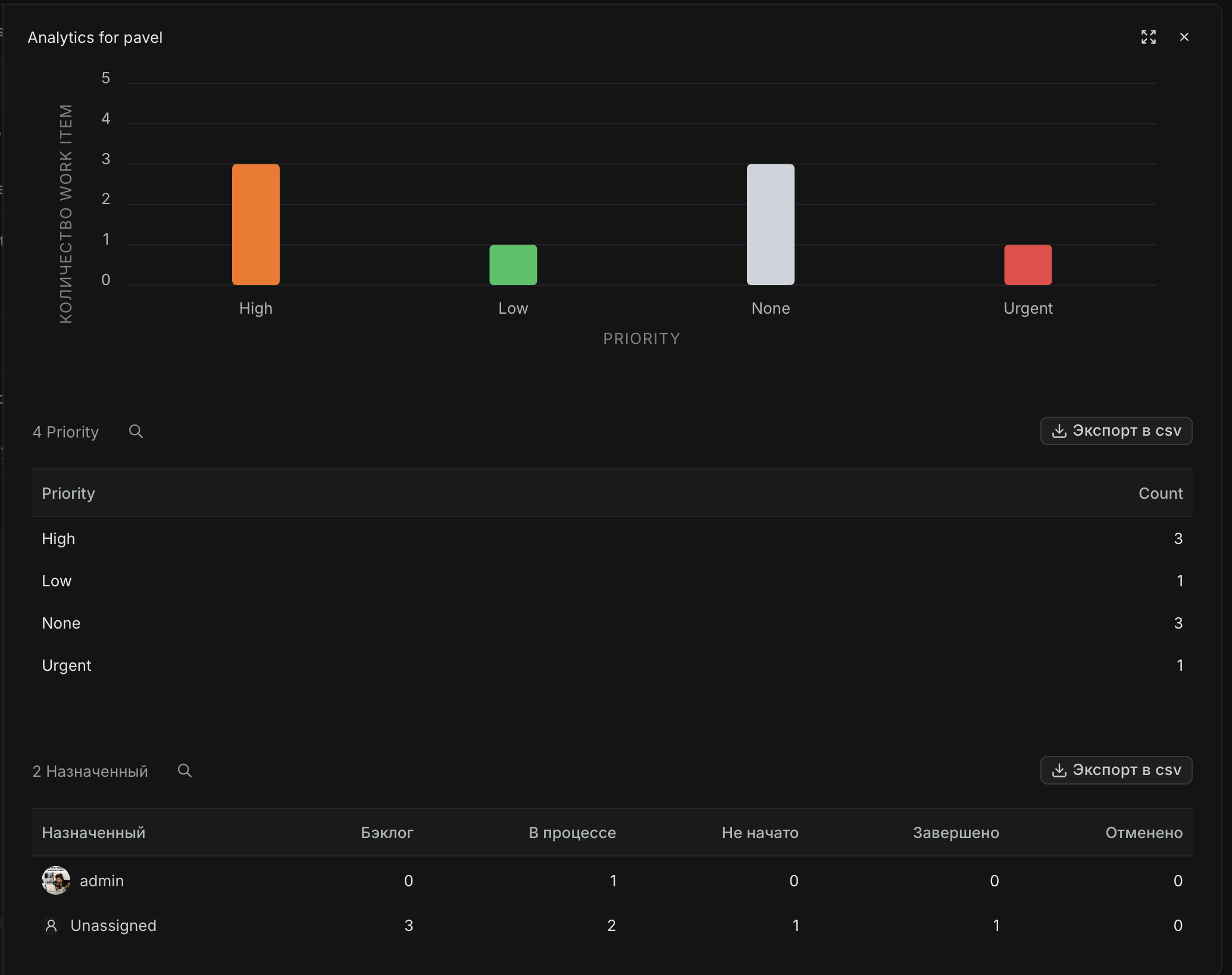Image resolution: width=1232 pixels, height=975 pixels.
Task: Close the Analytics for pavel modal
Action: [x=1184, y=37]
